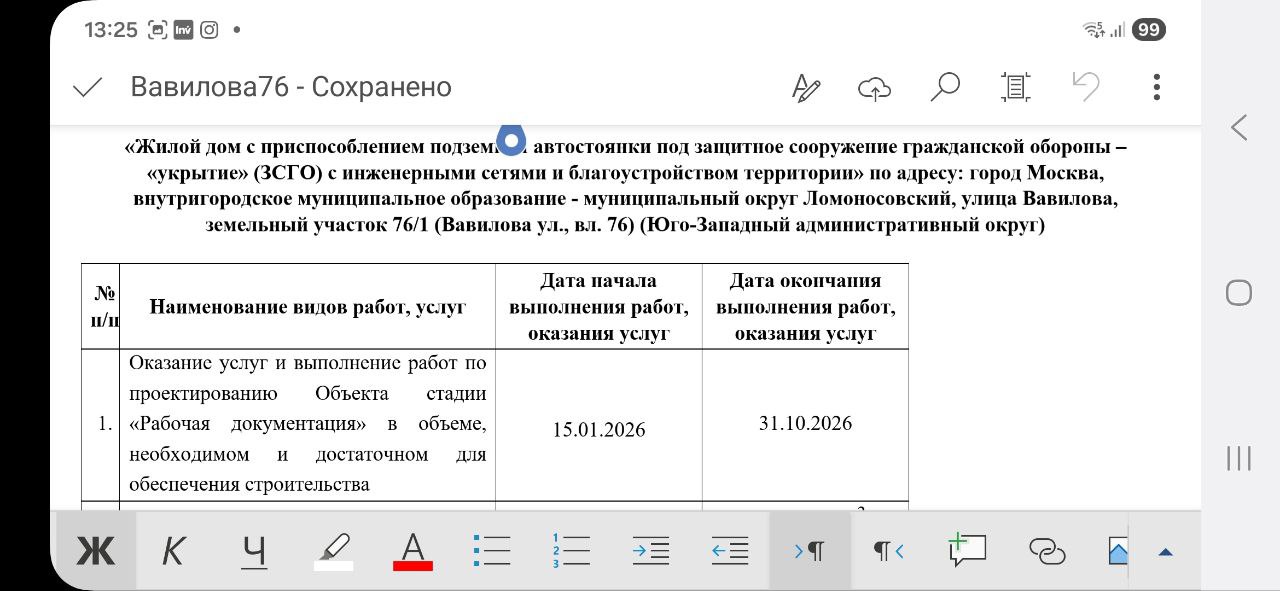Expand the formatting ribbon triangle
This screenshot has width=1280, height=591.
pyautogui.click(x=1165, y=552)
